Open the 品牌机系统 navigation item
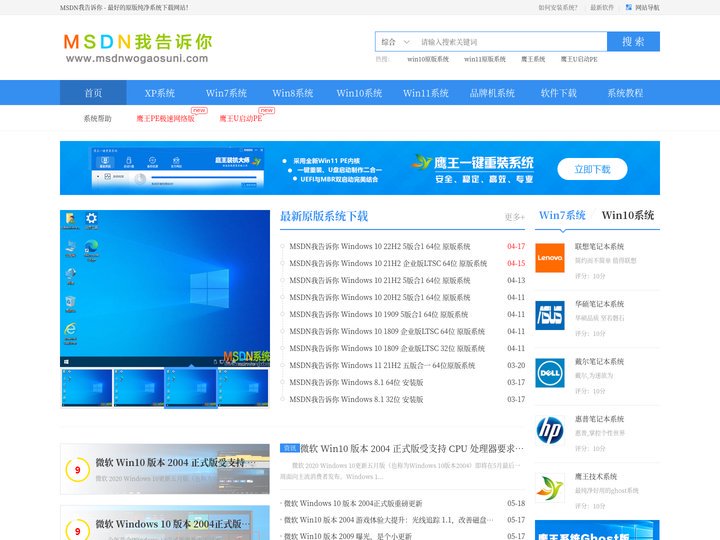Image resolution: width=720 pixels, height=540 pixels. [492, 93]
